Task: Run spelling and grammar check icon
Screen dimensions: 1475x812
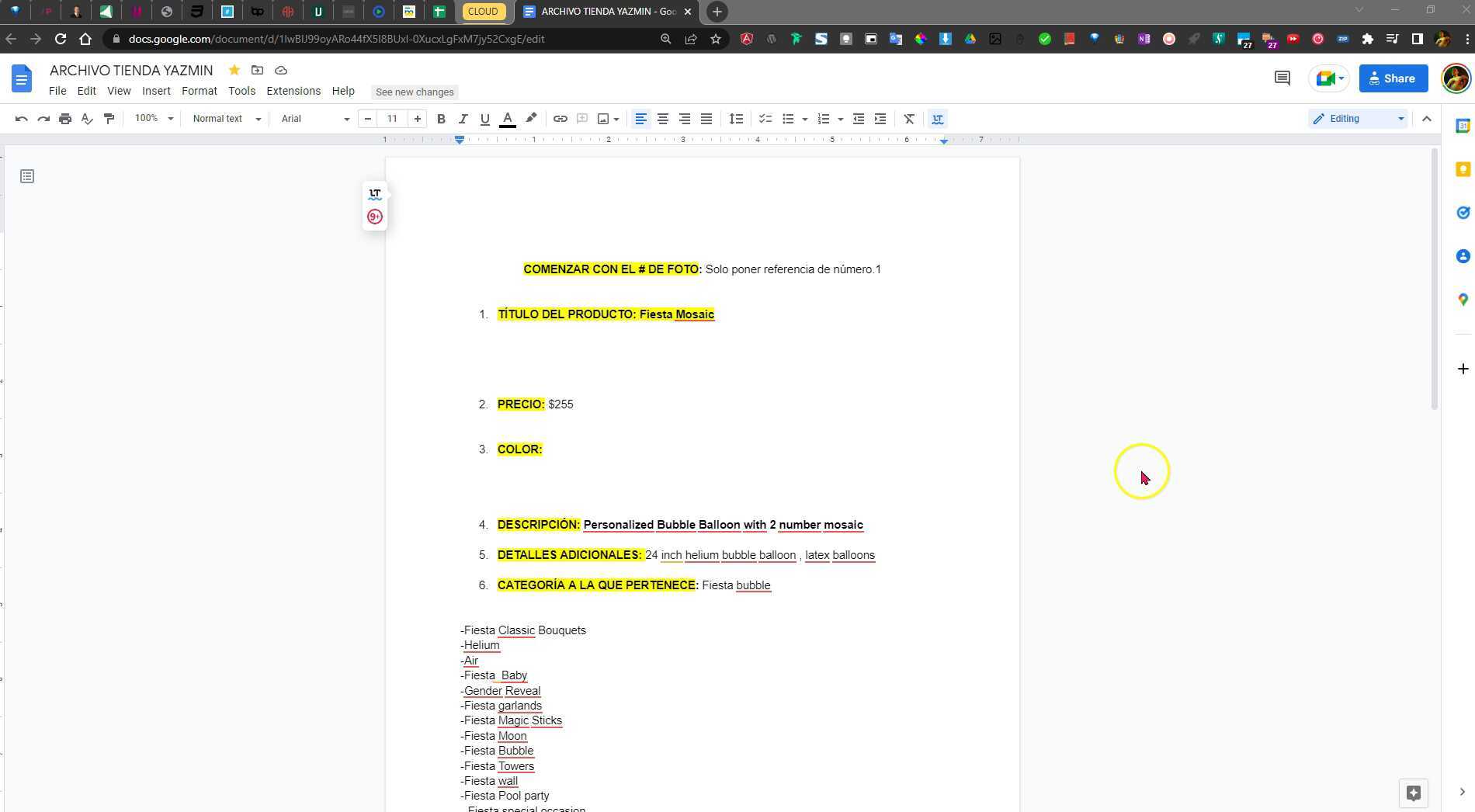Action: point(87,119)
